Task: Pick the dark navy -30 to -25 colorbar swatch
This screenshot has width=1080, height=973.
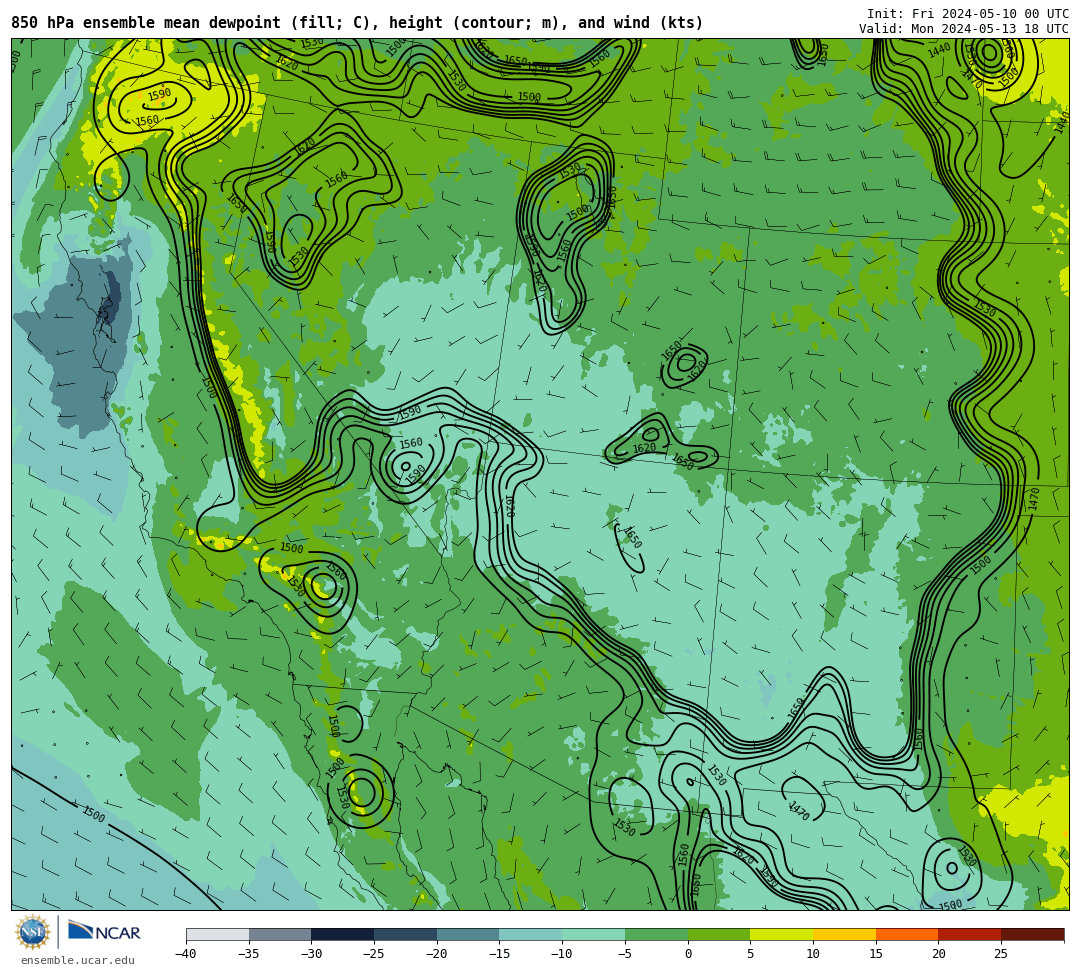Action: pos(342,934)
